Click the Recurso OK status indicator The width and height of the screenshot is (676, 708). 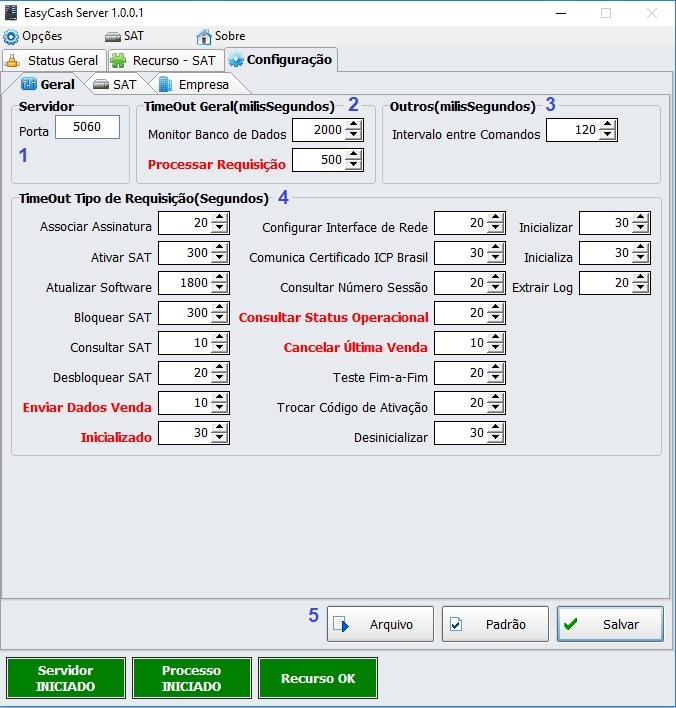tap(317, 678)
